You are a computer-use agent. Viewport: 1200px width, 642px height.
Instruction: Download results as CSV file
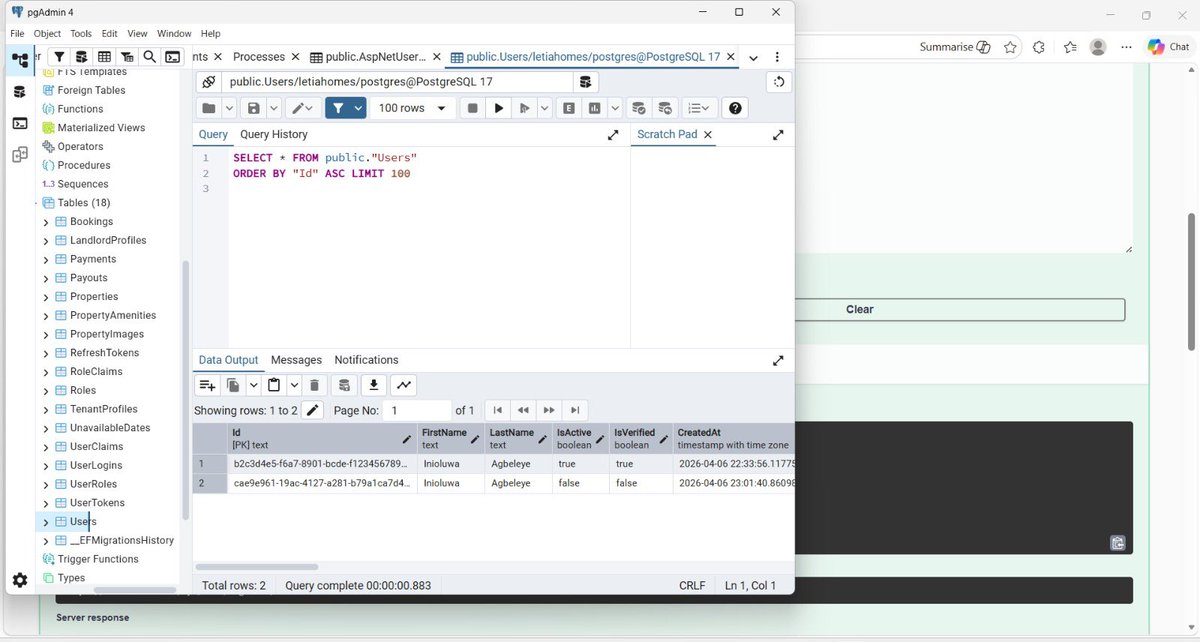click(x=374, y=385)
